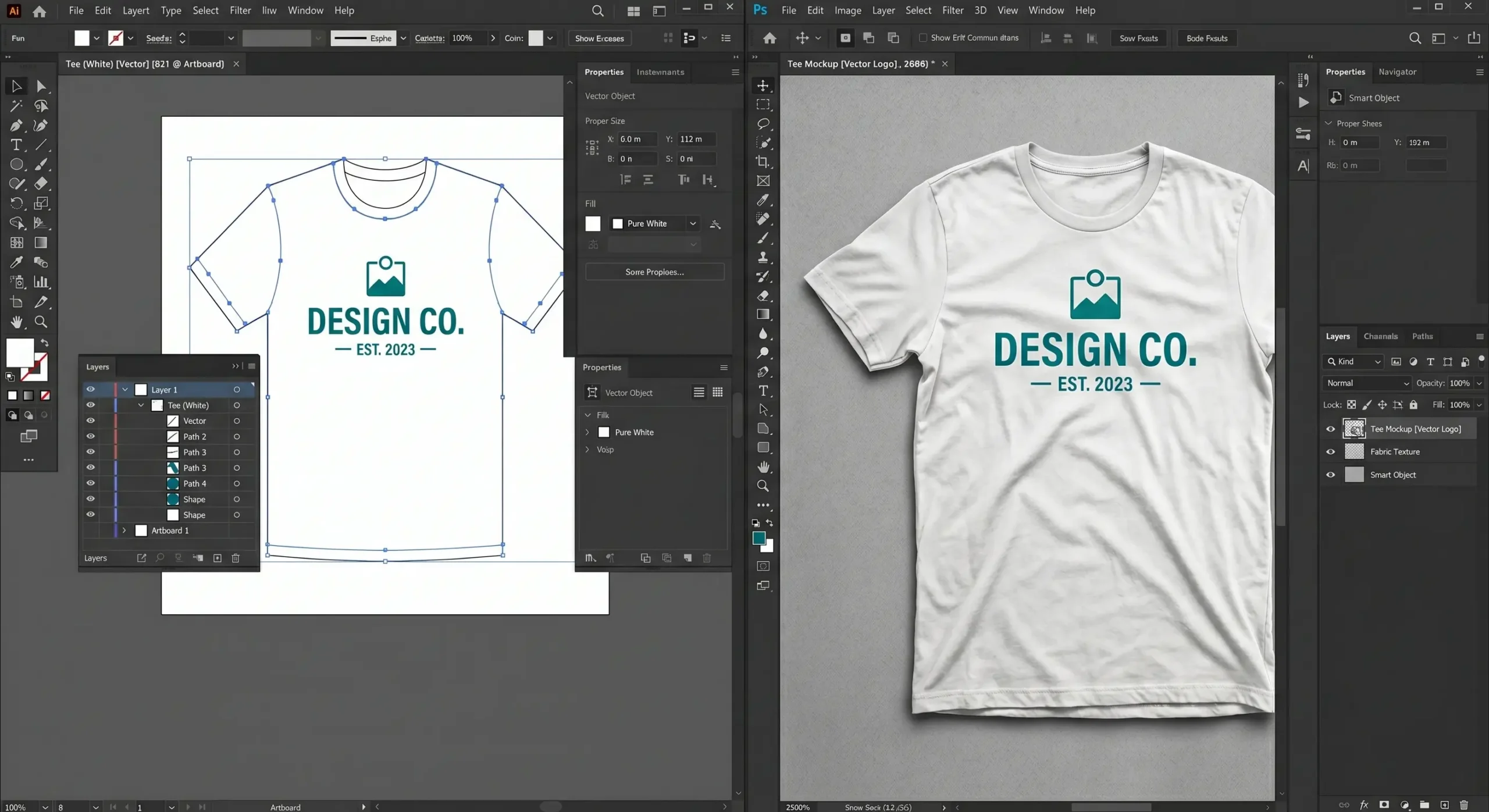Click the Sow Fxsits button in Photoshop
The image size is (1489, 812).
click(1138, 38)
